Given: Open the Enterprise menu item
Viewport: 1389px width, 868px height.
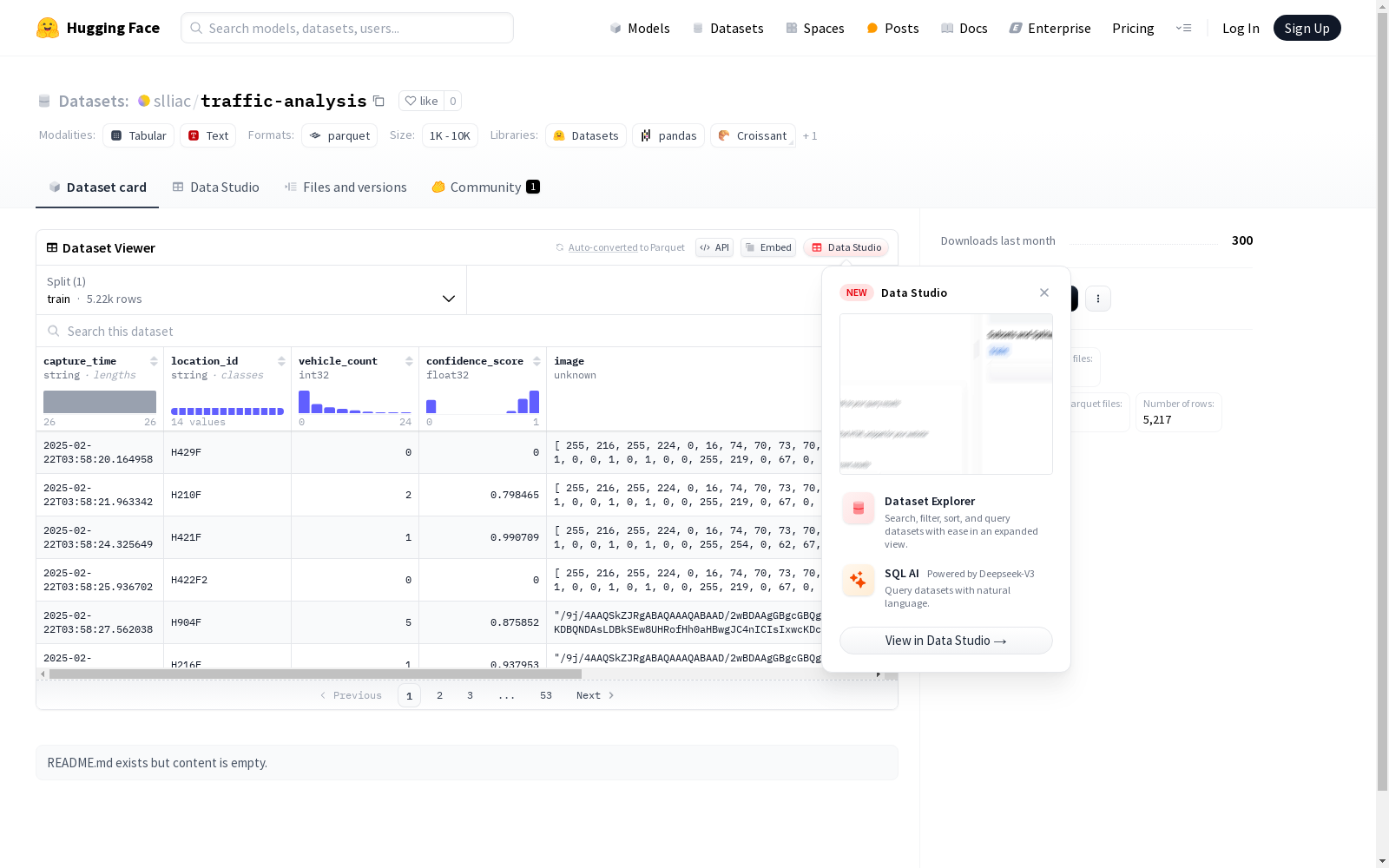Looking at the screenshot, I should pyautogui.click(x=1050, y=28).
